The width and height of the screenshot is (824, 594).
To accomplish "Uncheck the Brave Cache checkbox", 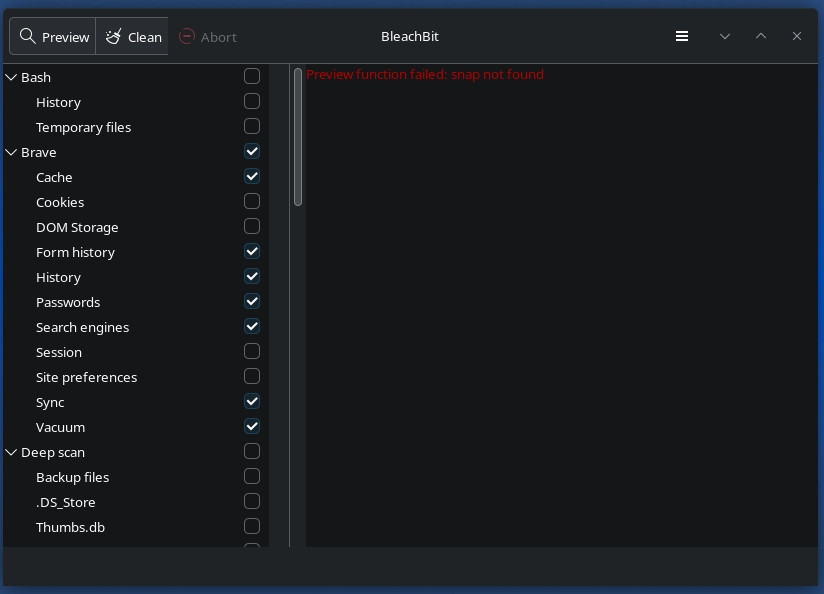I will click(x=252, y=177).
